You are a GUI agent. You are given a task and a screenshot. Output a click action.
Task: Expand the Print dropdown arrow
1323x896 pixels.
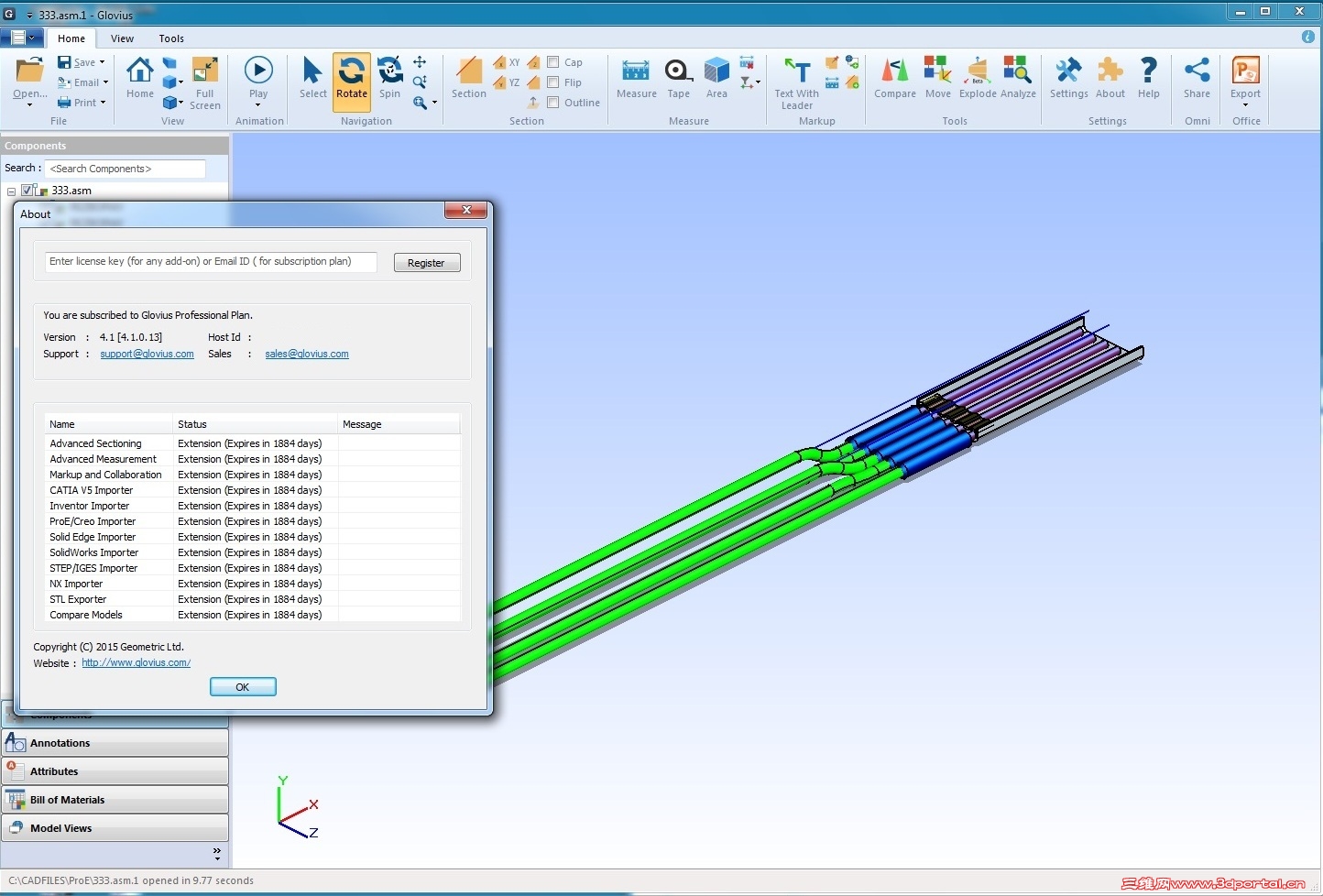(103, 103)
